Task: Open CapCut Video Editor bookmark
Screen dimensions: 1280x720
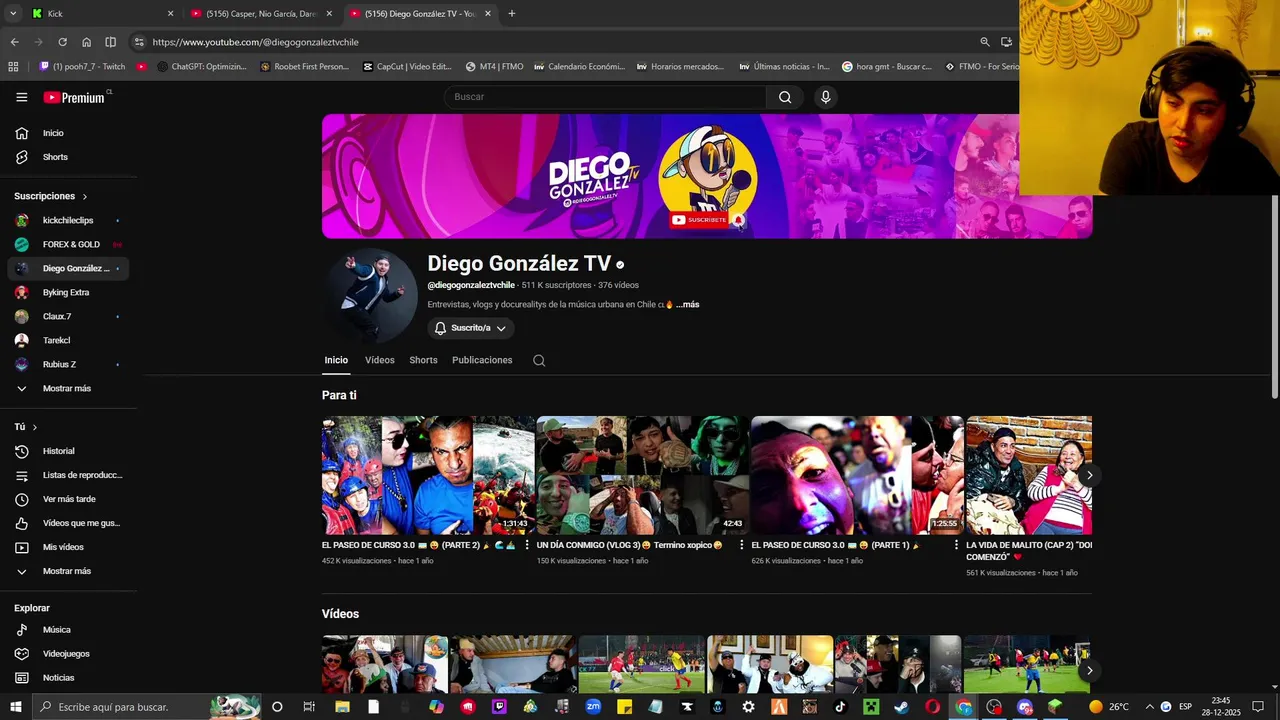Action: click(407, 67)
